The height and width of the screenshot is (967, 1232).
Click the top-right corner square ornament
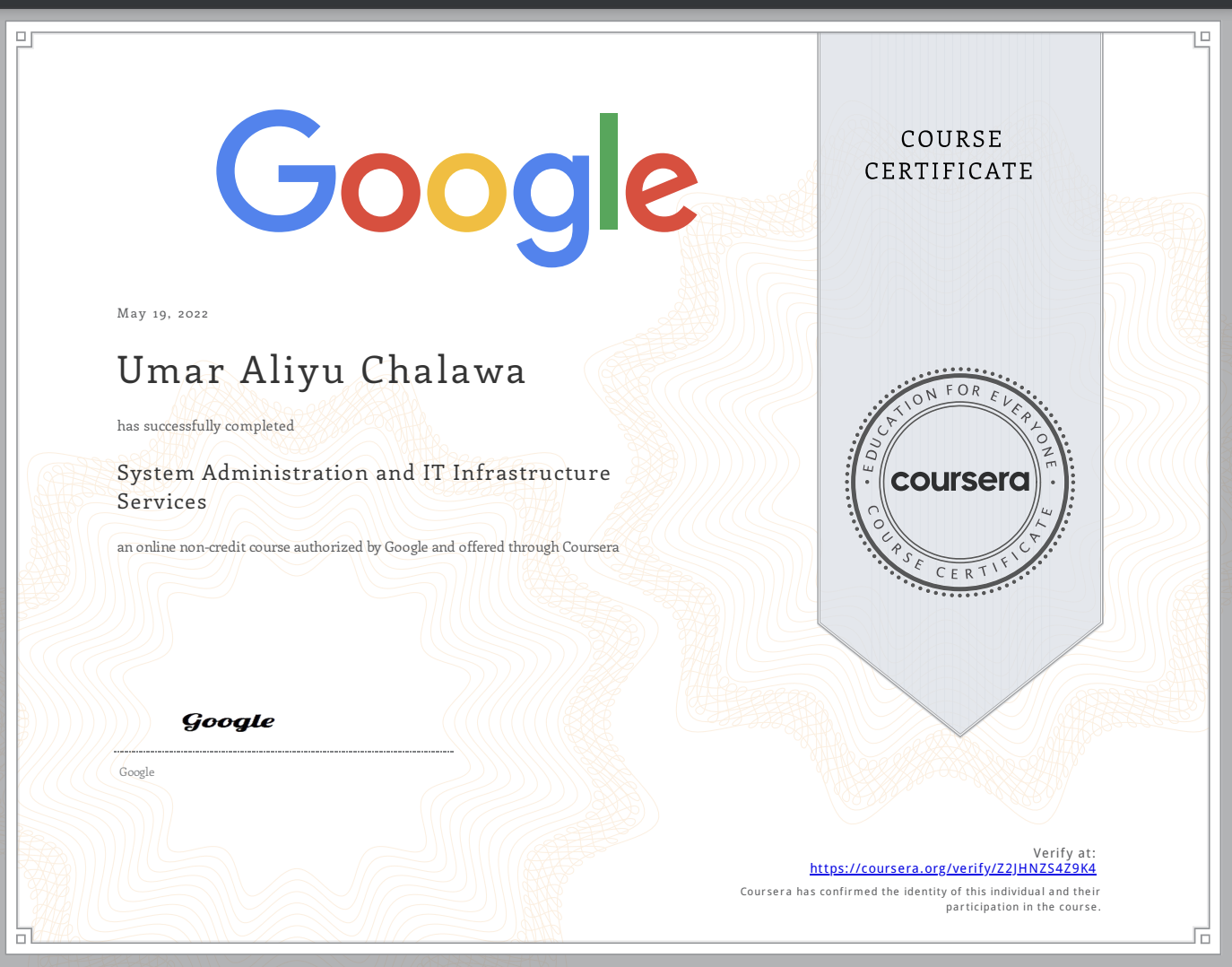1204,38
